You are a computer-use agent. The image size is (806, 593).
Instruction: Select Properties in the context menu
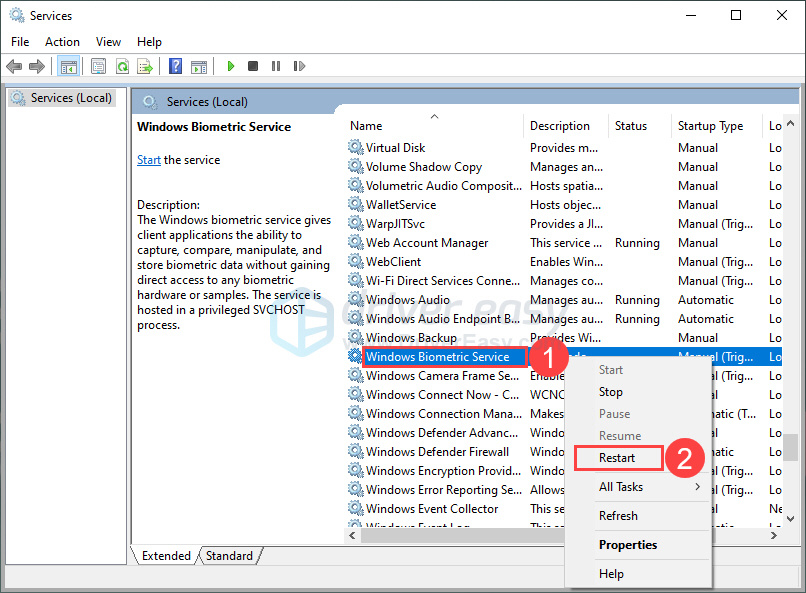click(628, 545)
